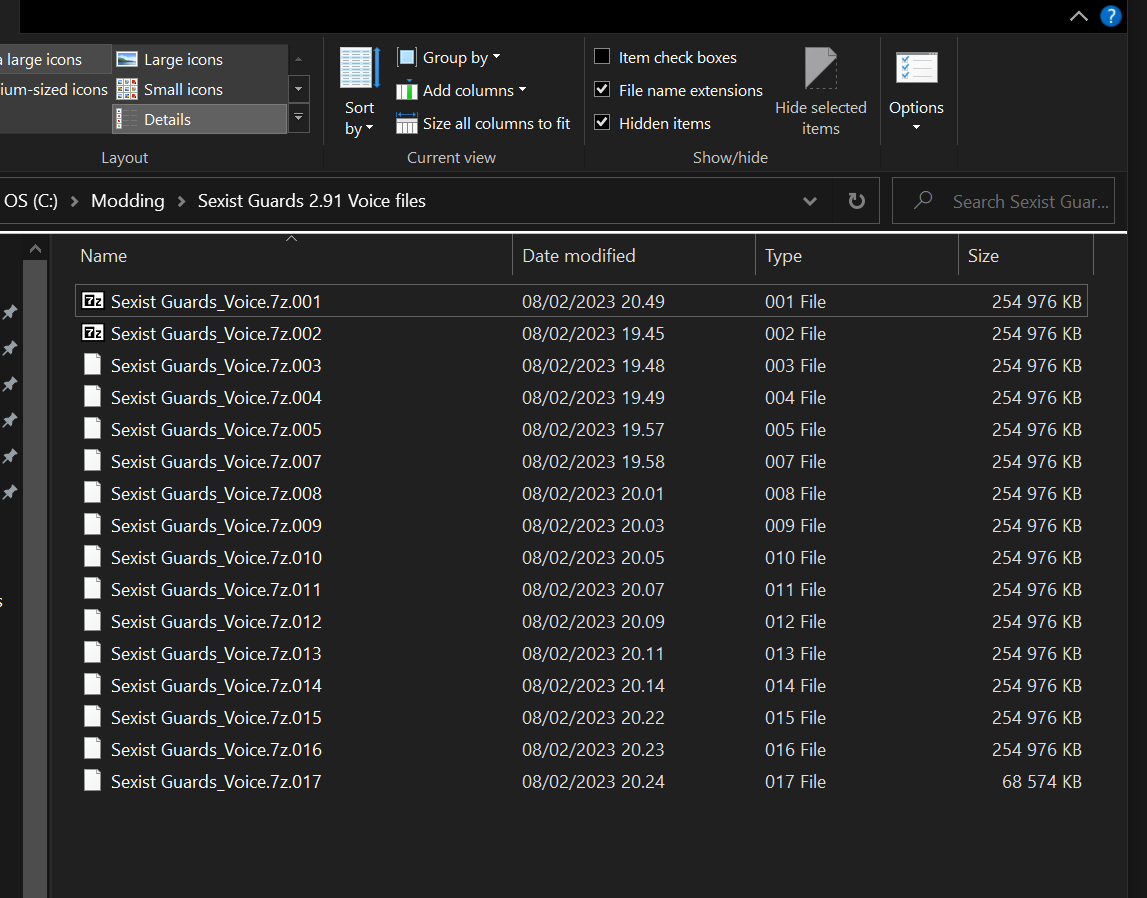Refresh the folder view
1147x898 pixels.
856,201
